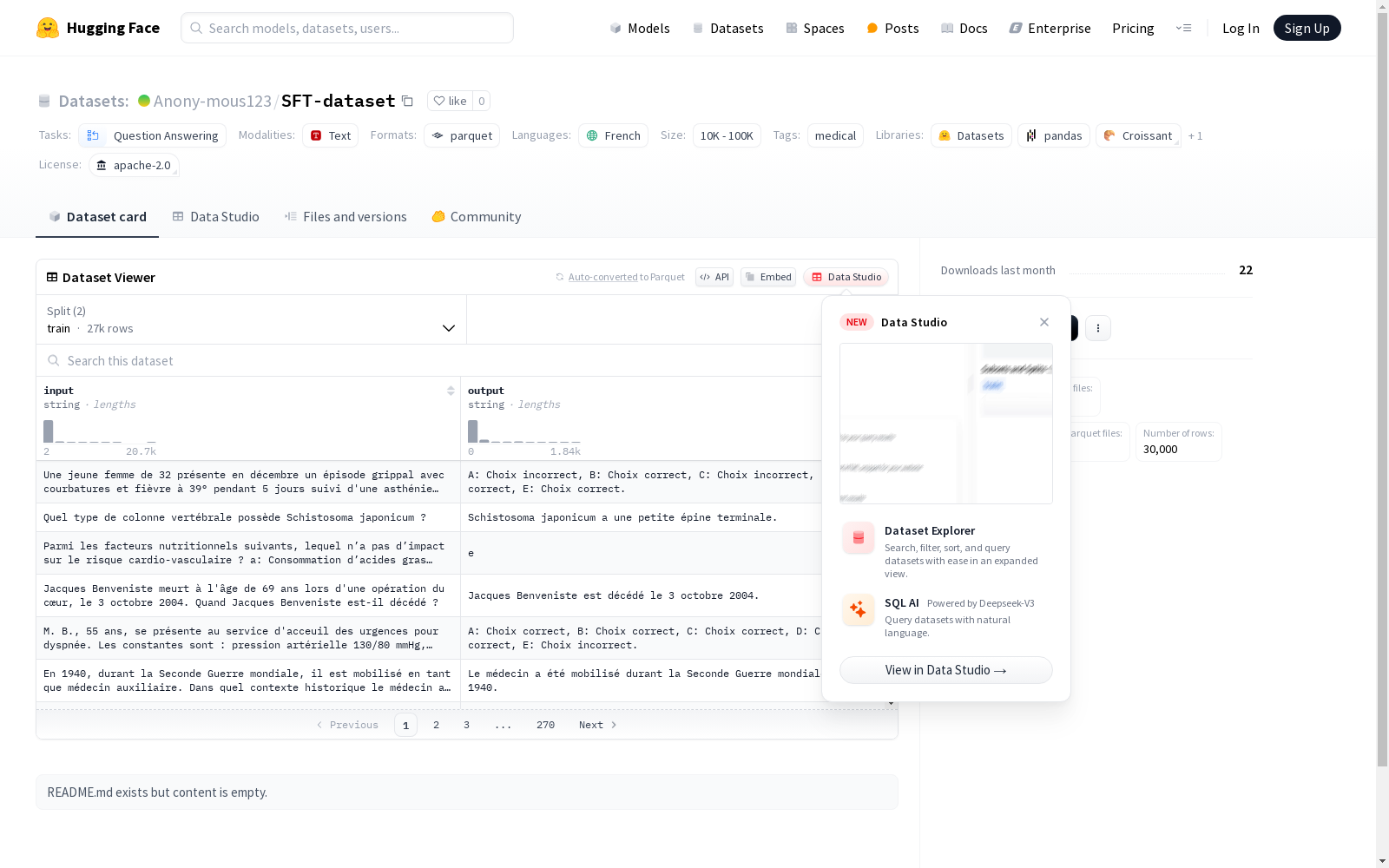Close the Data Studio popup

[1044, 322]
